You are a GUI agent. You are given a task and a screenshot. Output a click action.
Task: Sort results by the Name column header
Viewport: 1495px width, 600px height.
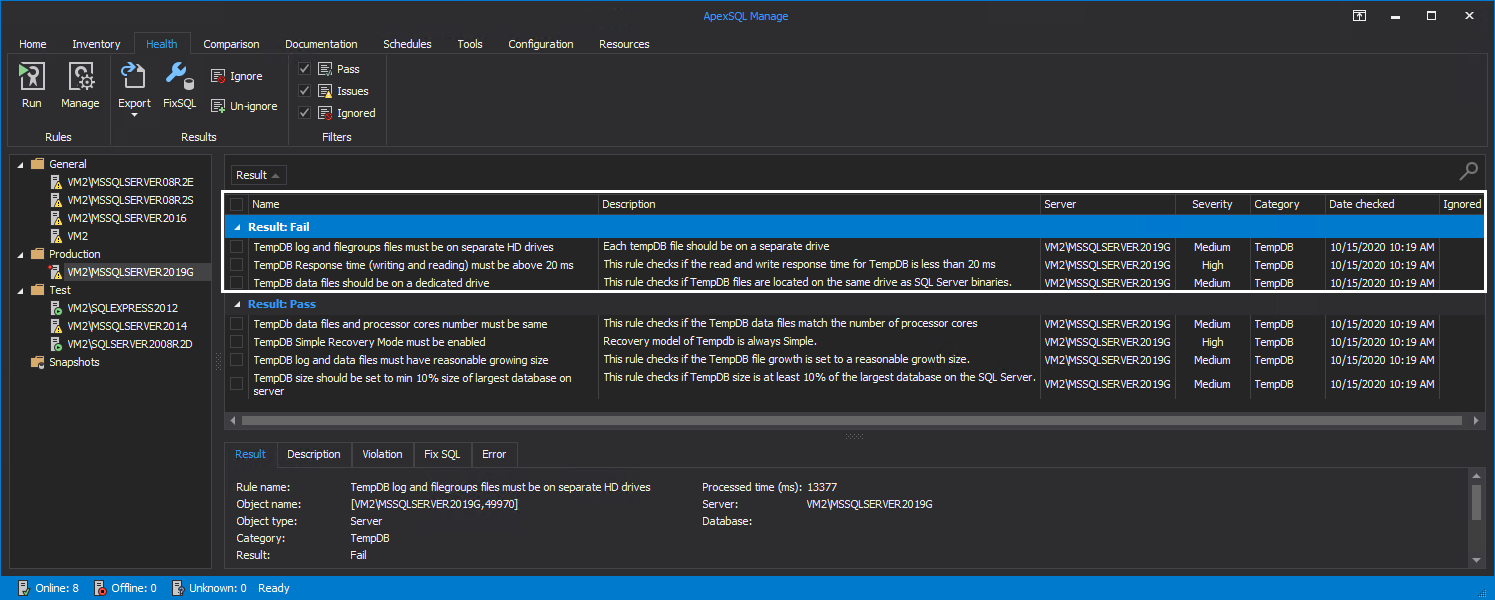(422, 204)
